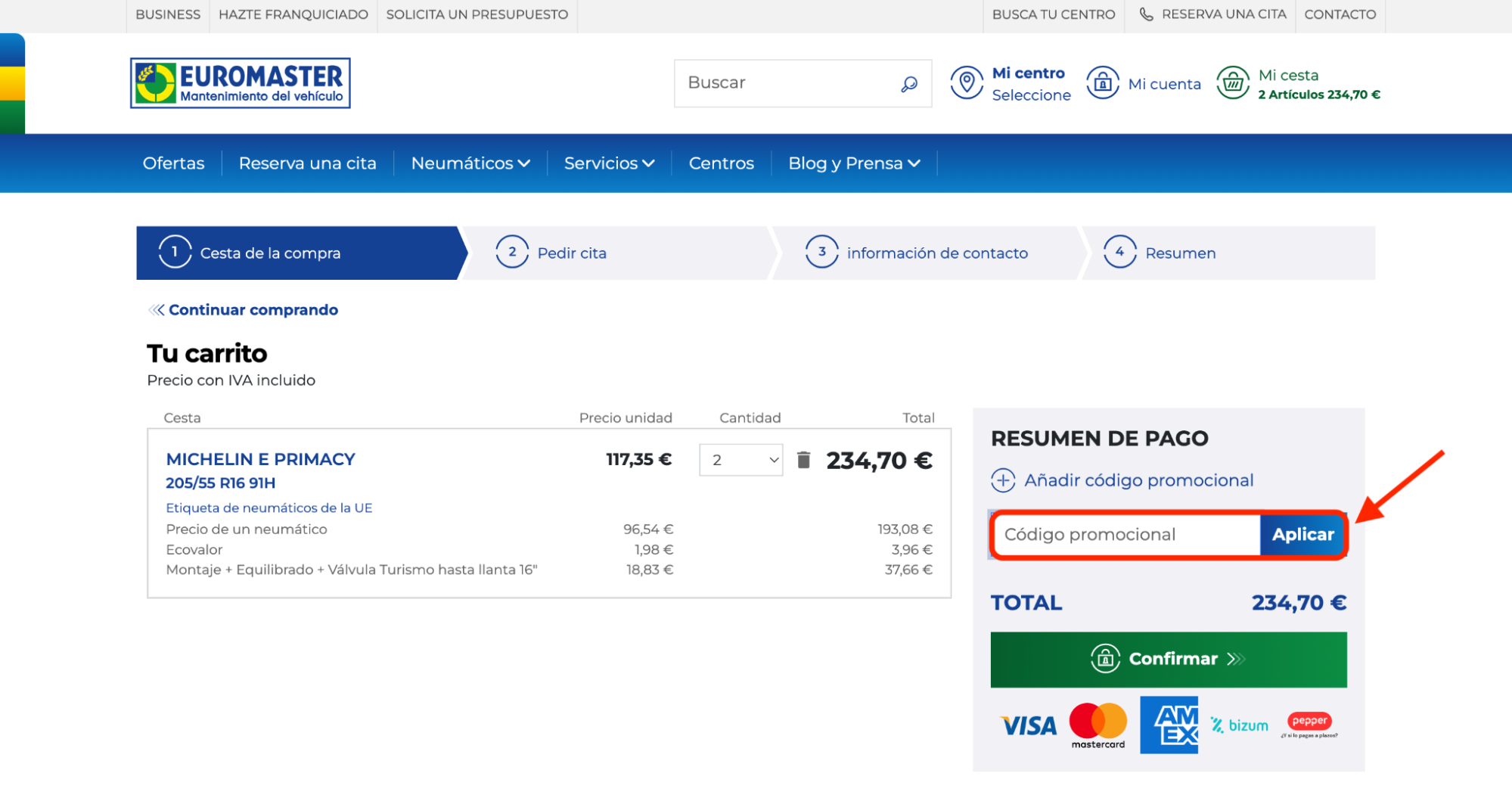1512x801 pixels.
Task: Click the step 4 circle icon
Action: (1120, 252)
